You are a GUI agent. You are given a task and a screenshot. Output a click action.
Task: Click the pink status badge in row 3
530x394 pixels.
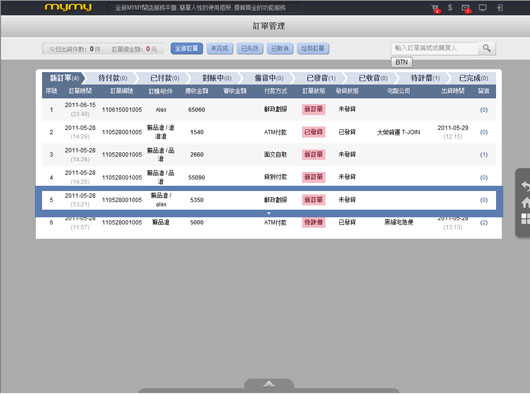313,154
